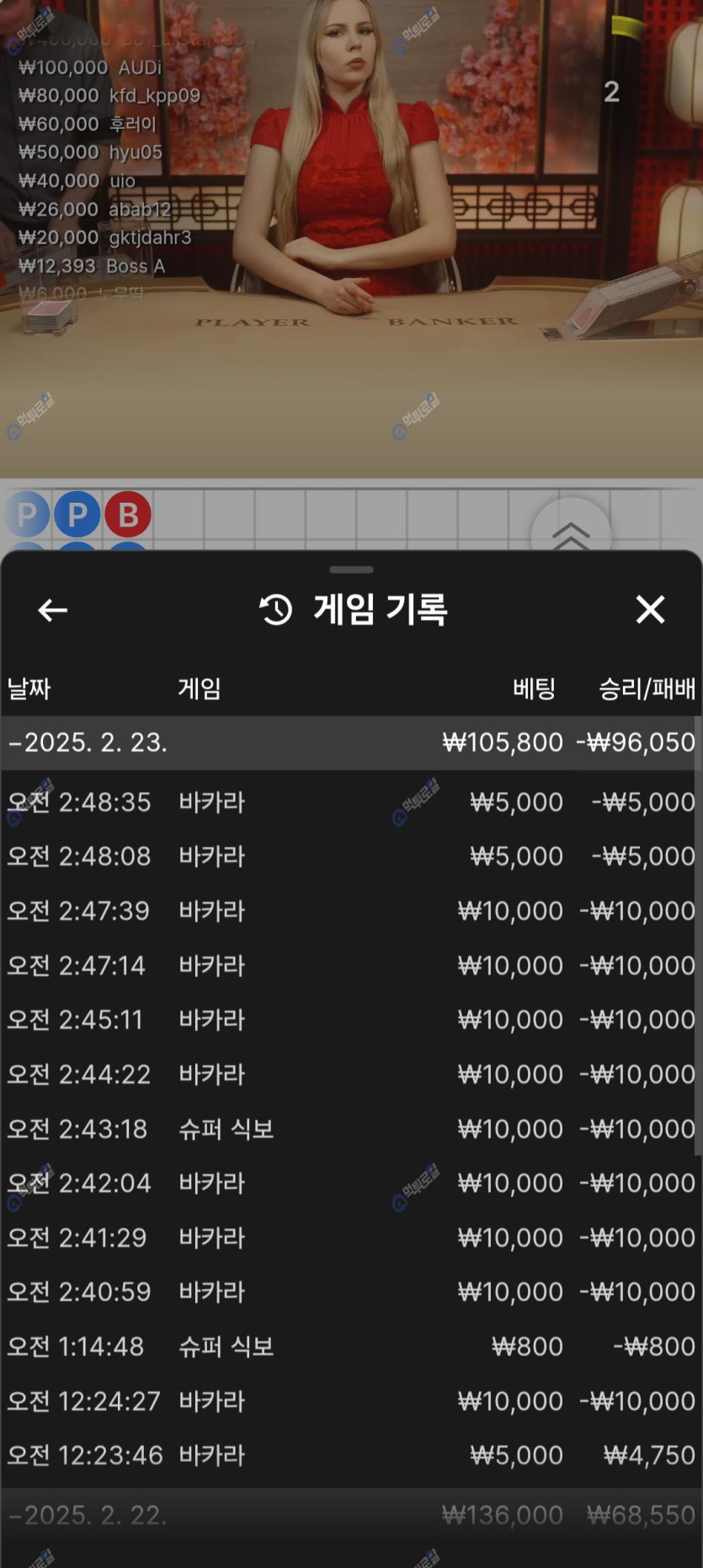
Task: Select the red B roadmap marker
Action: click(x=128, y=514)
